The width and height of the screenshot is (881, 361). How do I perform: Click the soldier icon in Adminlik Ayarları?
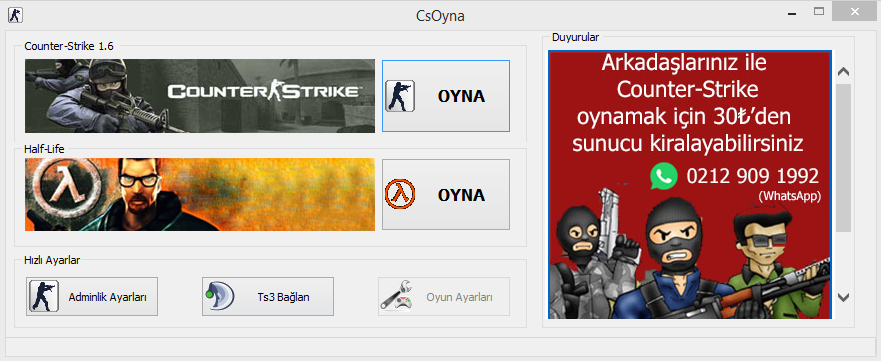pyautogui.click(x=43, y=296)
